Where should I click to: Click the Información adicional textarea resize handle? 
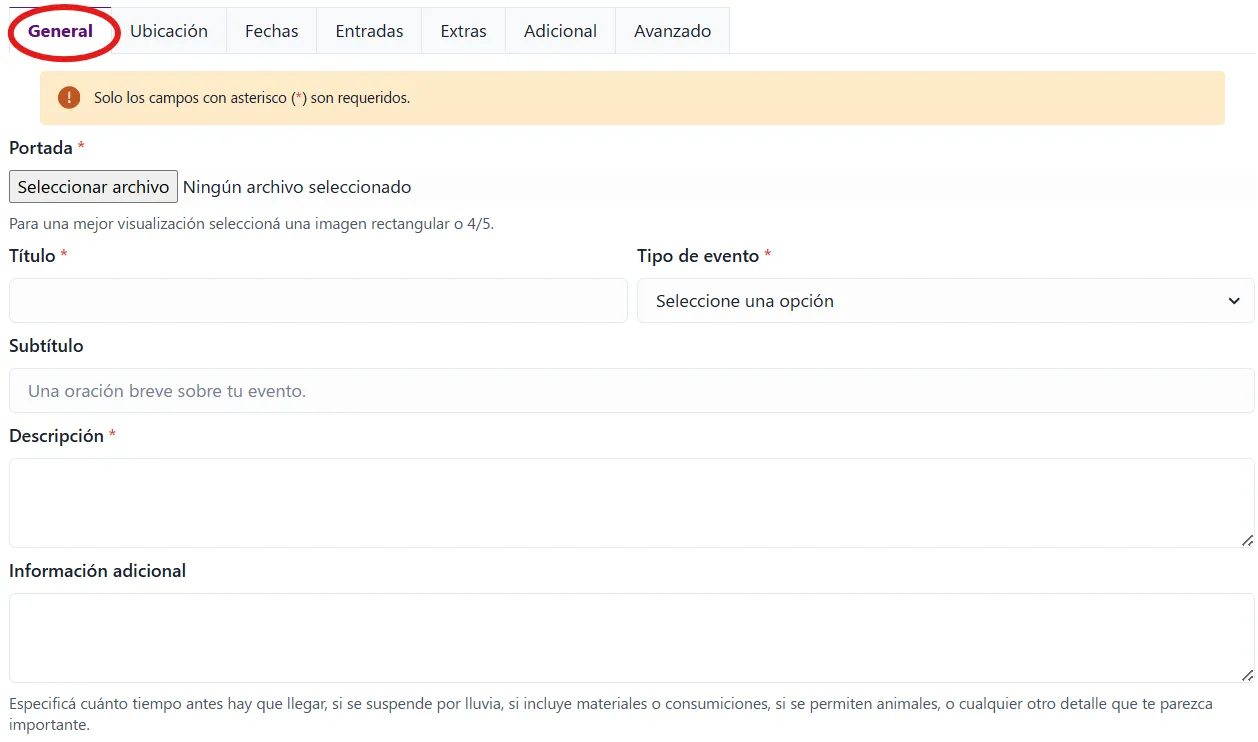pos(1246,675)
